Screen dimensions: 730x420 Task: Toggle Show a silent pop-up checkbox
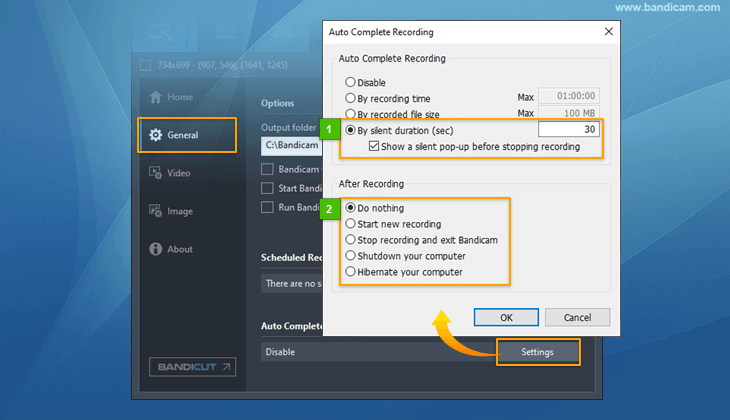pyautogui.click(x=373, y=146)
